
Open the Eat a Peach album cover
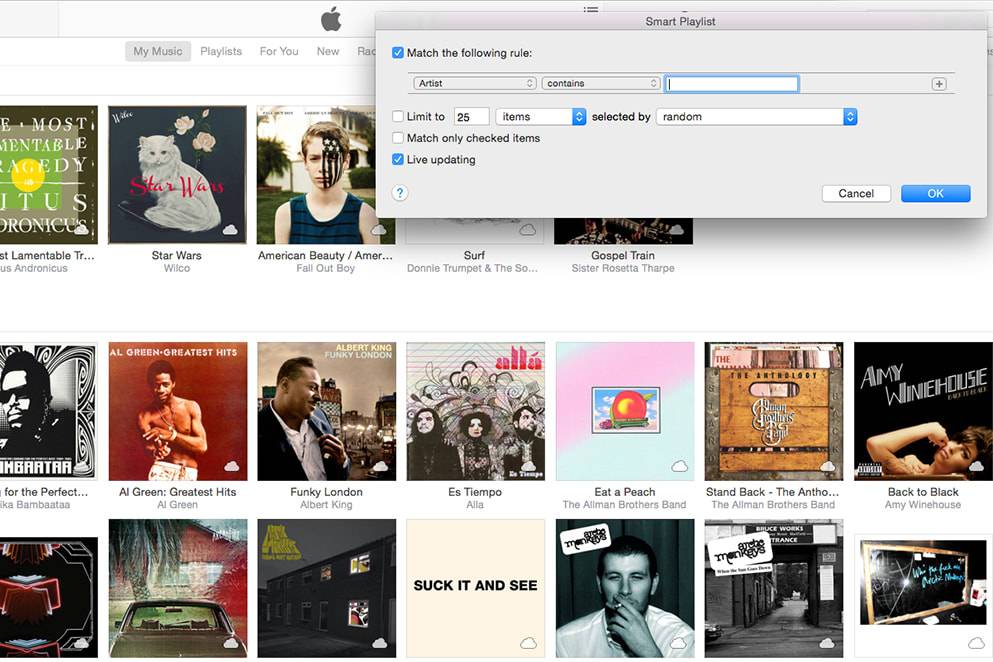[625, 411]
